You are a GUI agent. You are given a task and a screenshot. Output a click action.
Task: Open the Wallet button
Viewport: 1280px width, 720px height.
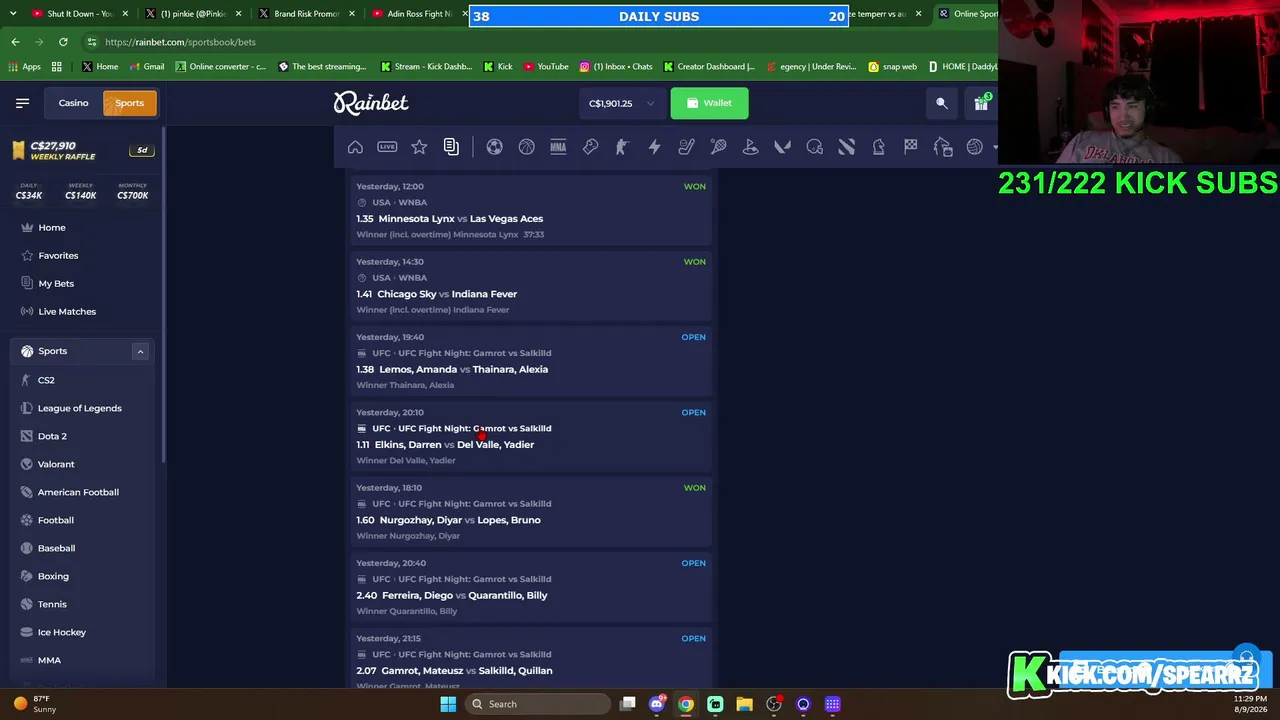(709, 103)
